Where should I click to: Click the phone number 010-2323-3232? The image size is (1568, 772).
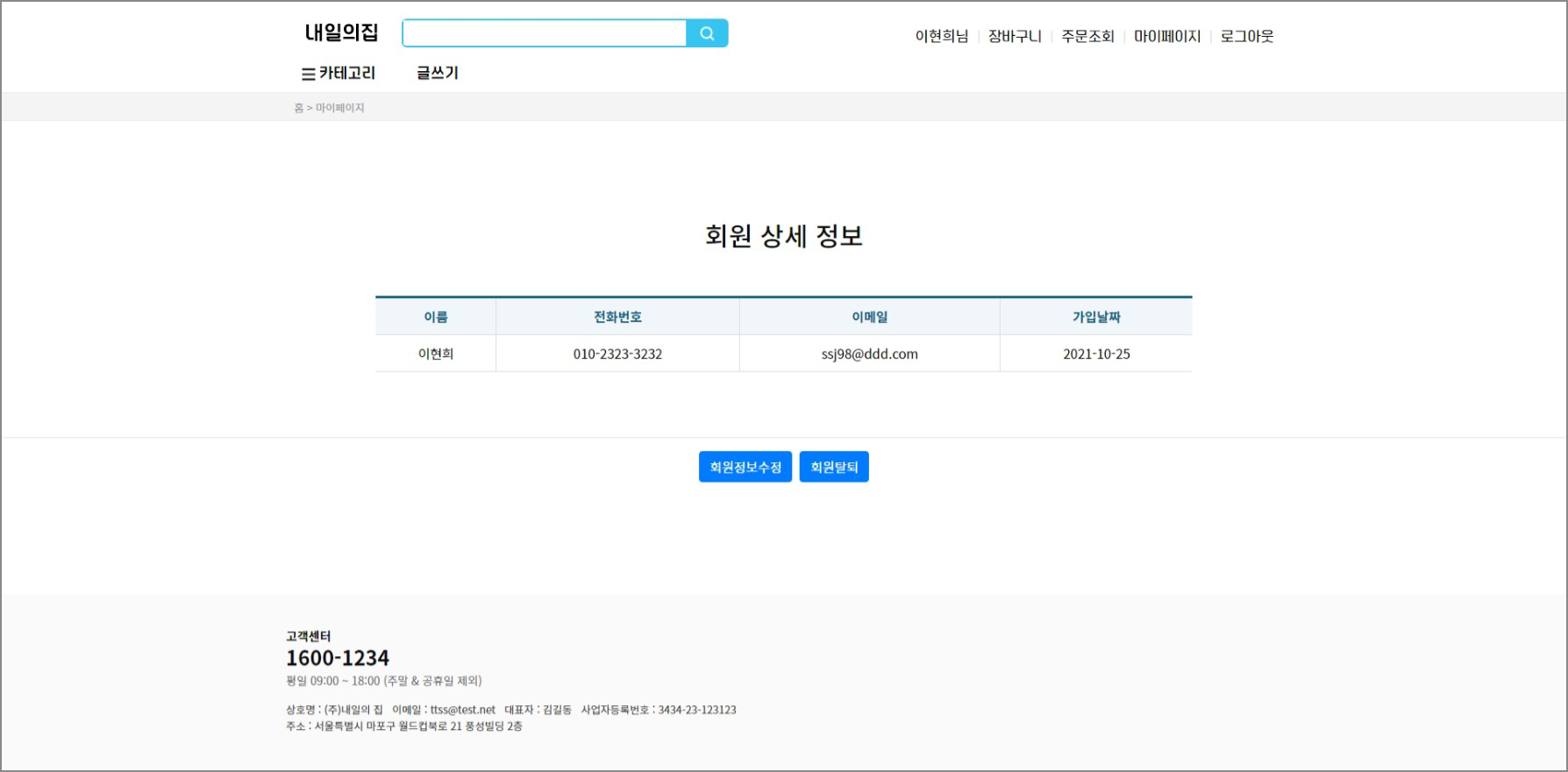617,354
